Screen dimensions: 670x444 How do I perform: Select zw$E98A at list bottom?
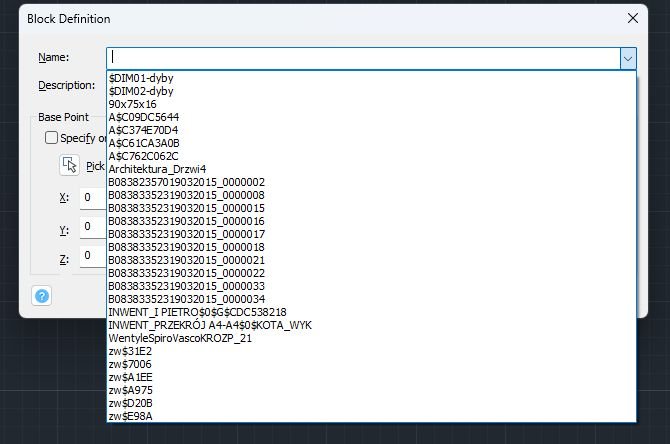pyautogui.click(x=130, y=416)
